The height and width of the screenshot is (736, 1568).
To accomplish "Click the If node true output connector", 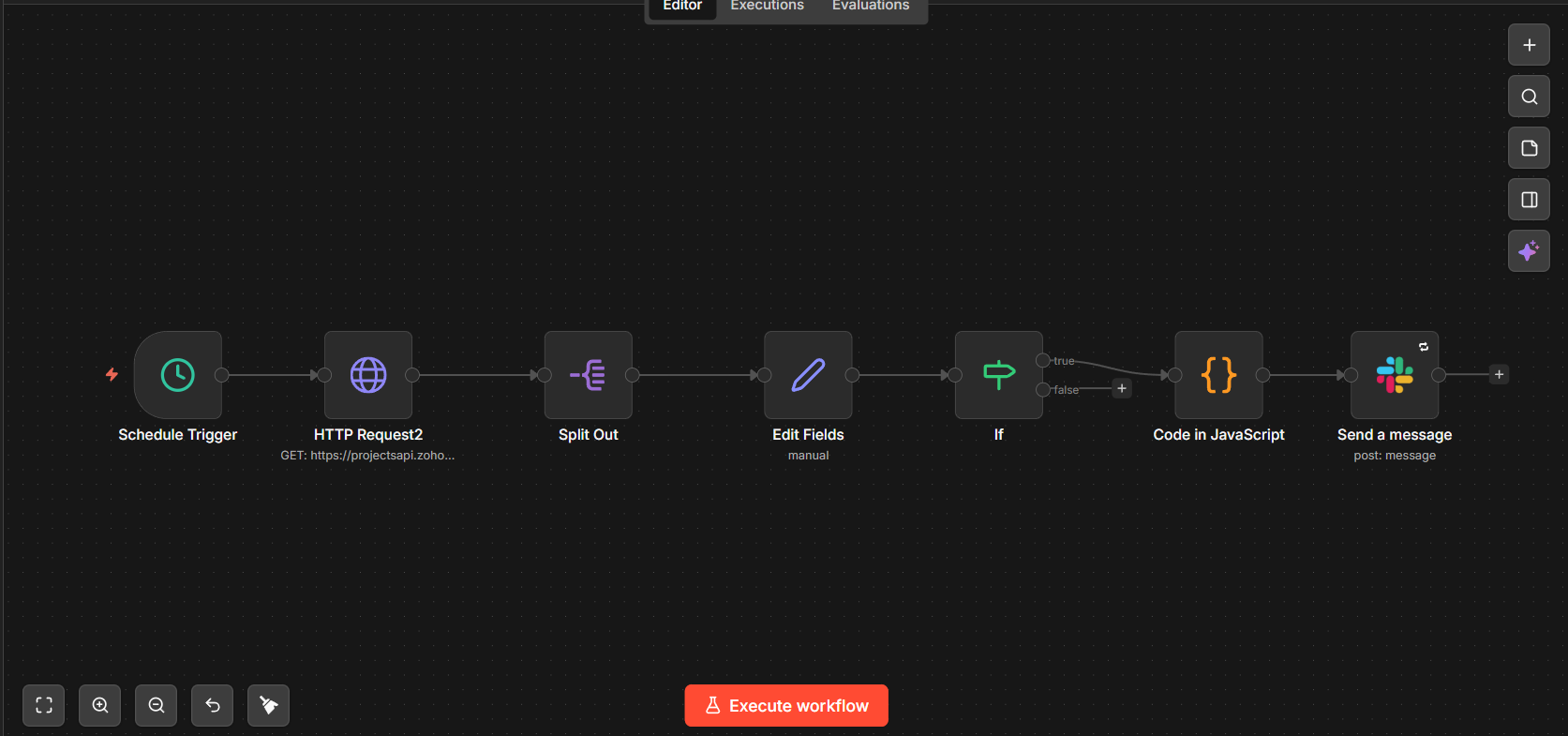I will tap(1042, 360).
